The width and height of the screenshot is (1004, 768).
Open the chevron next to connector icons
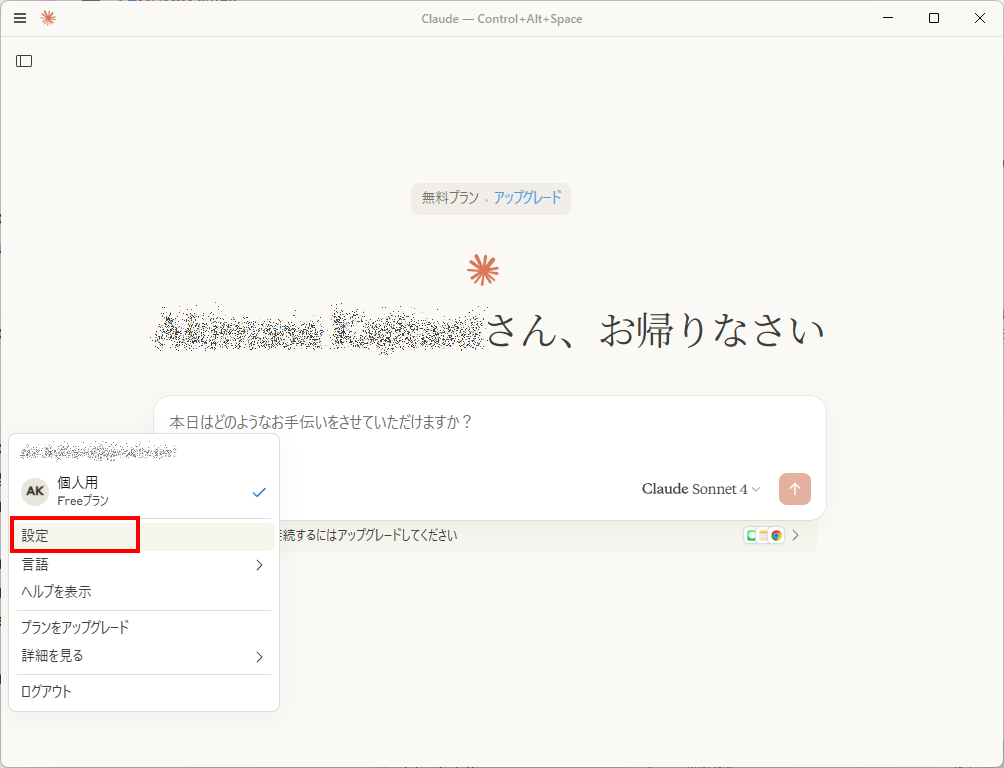pyautogui.click(x=796, y=535)
